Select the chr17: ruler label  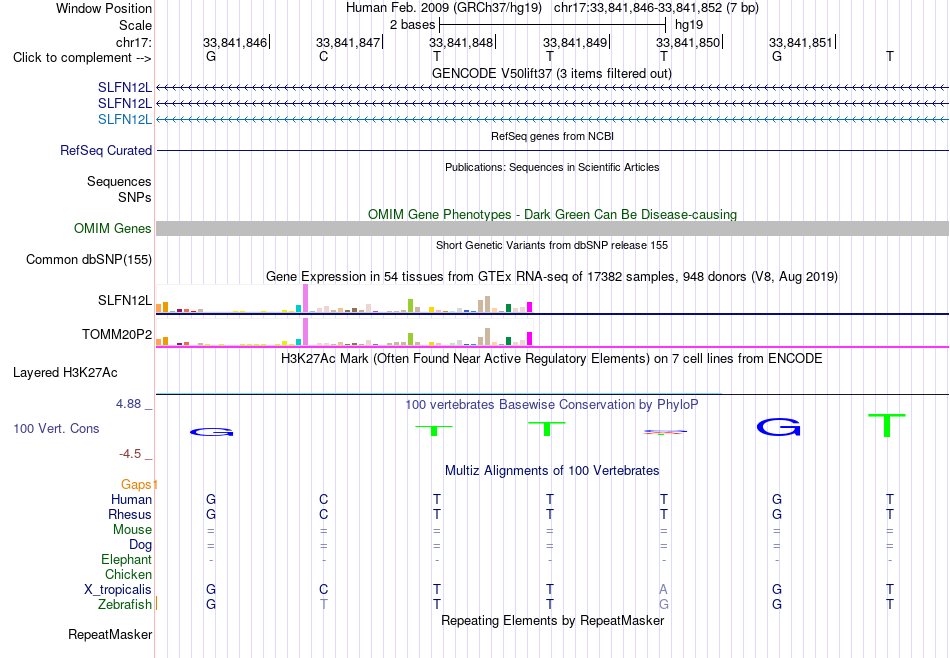point(133,42)
